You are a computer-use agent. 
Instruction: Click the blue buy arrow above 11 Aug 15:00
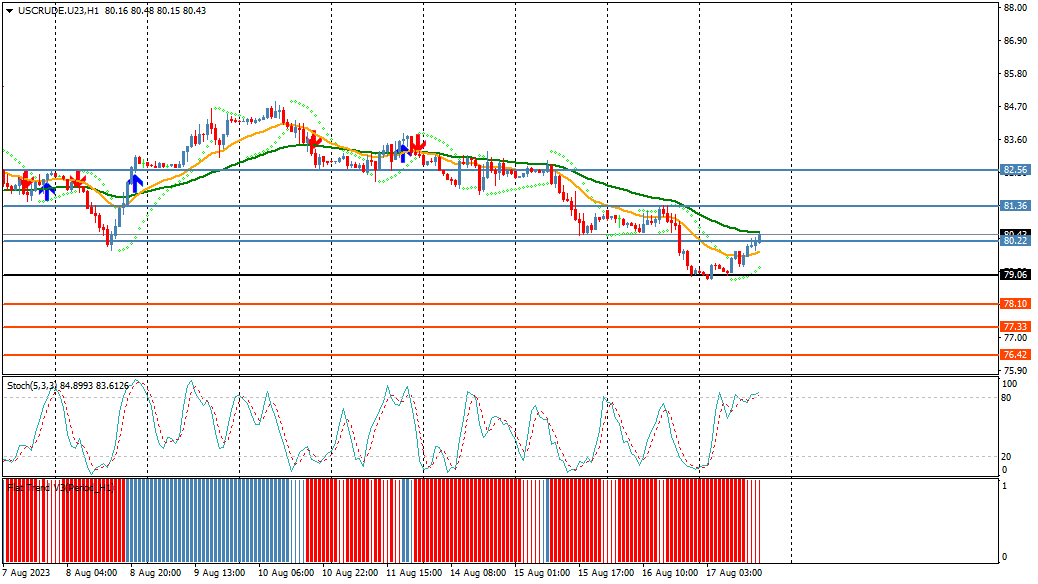403,153
